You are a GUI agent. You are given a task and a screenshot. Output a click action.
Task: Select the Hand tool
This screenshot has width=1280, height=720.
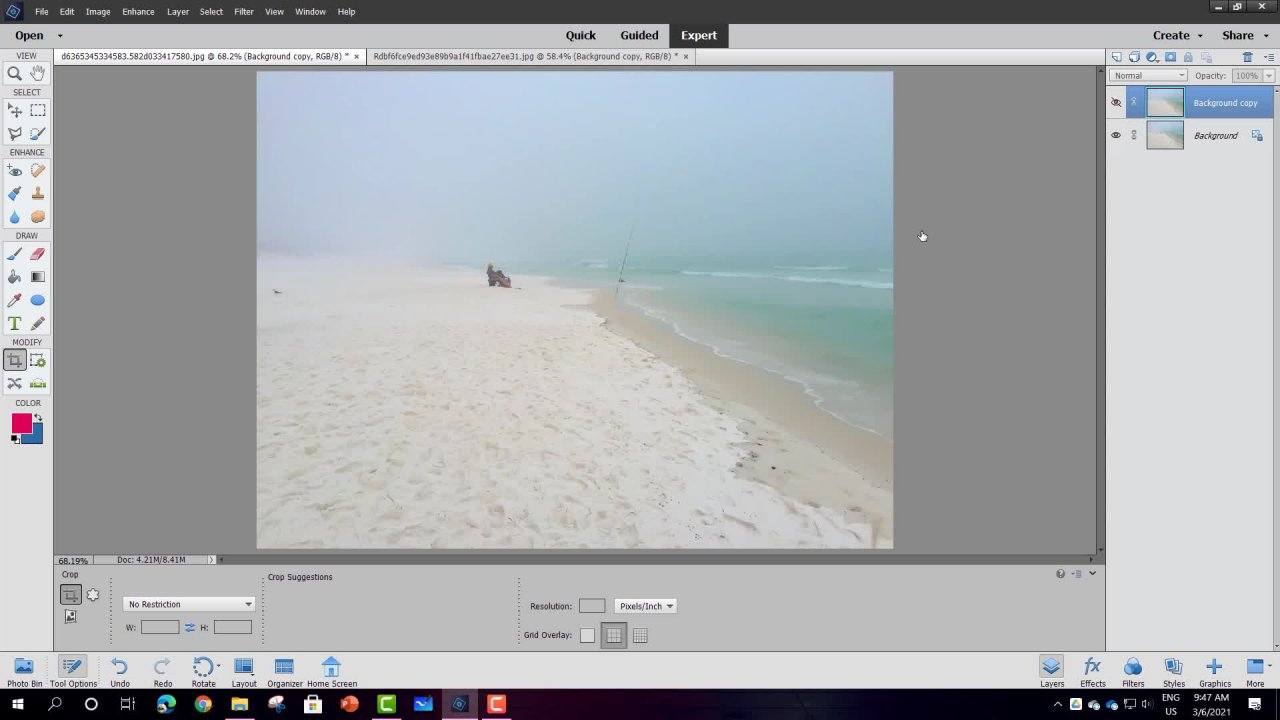click(x=37, y=73)
